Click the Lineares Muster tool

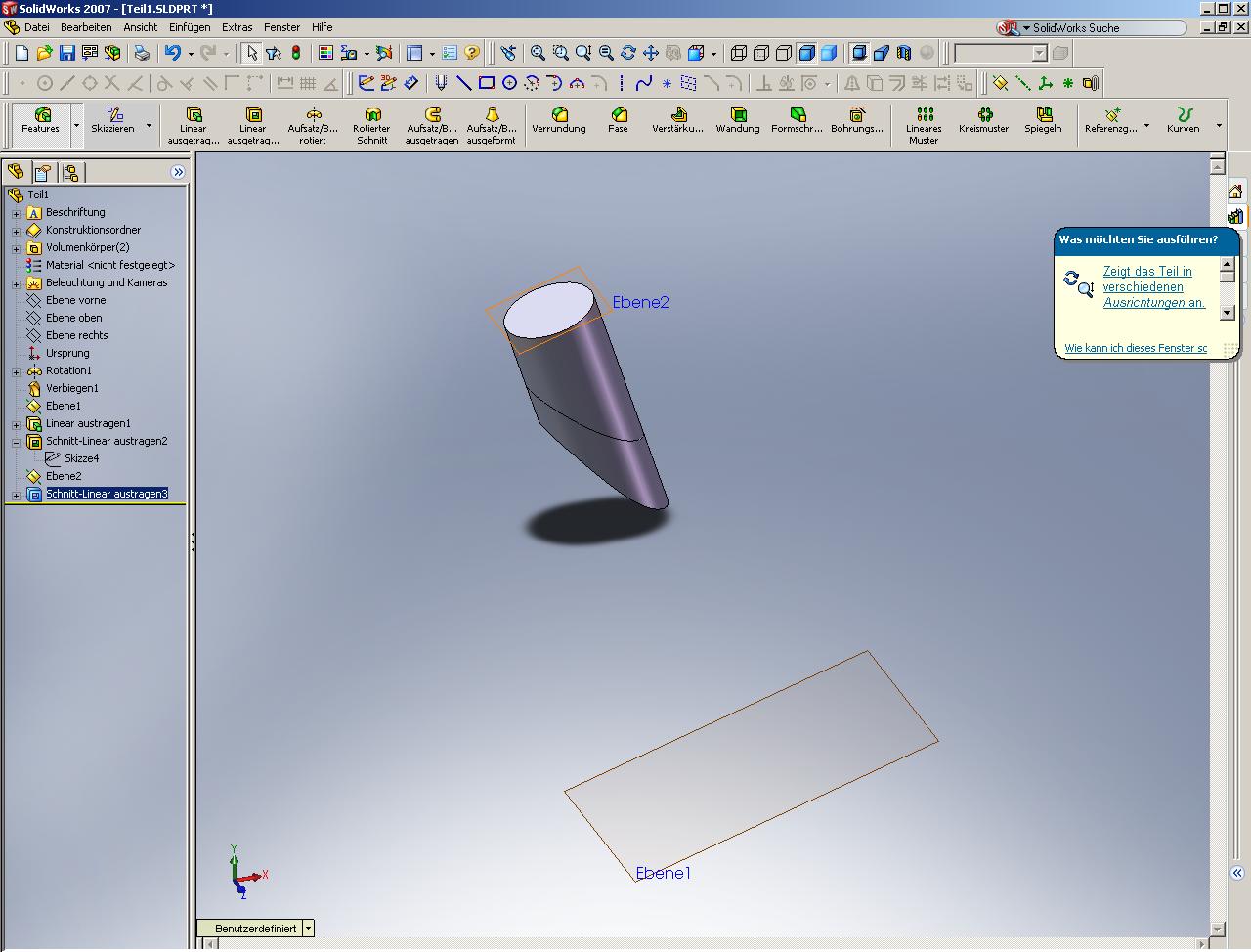coord(924,125)
